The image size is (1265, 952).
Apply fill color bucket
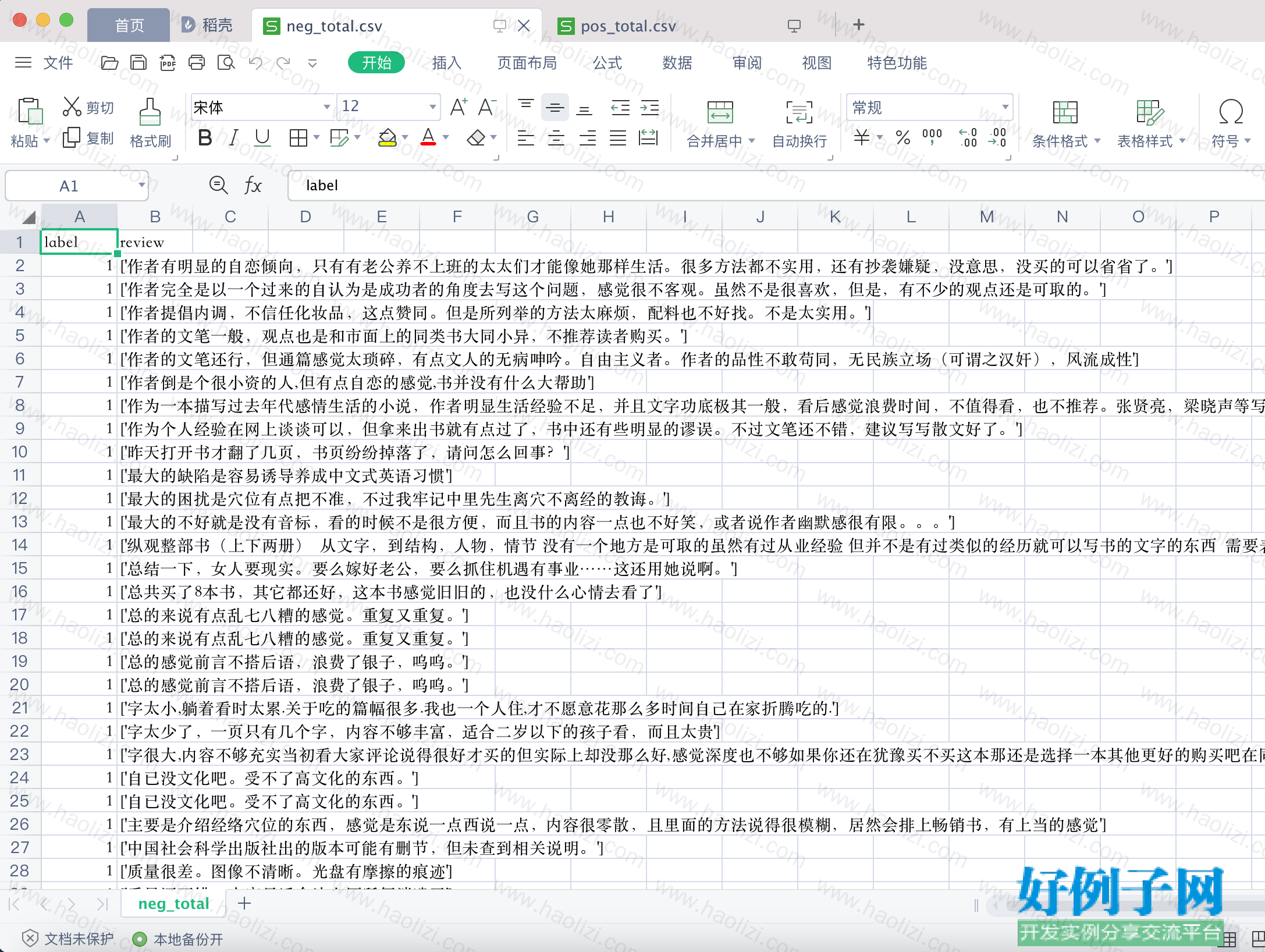coord(387,138)
